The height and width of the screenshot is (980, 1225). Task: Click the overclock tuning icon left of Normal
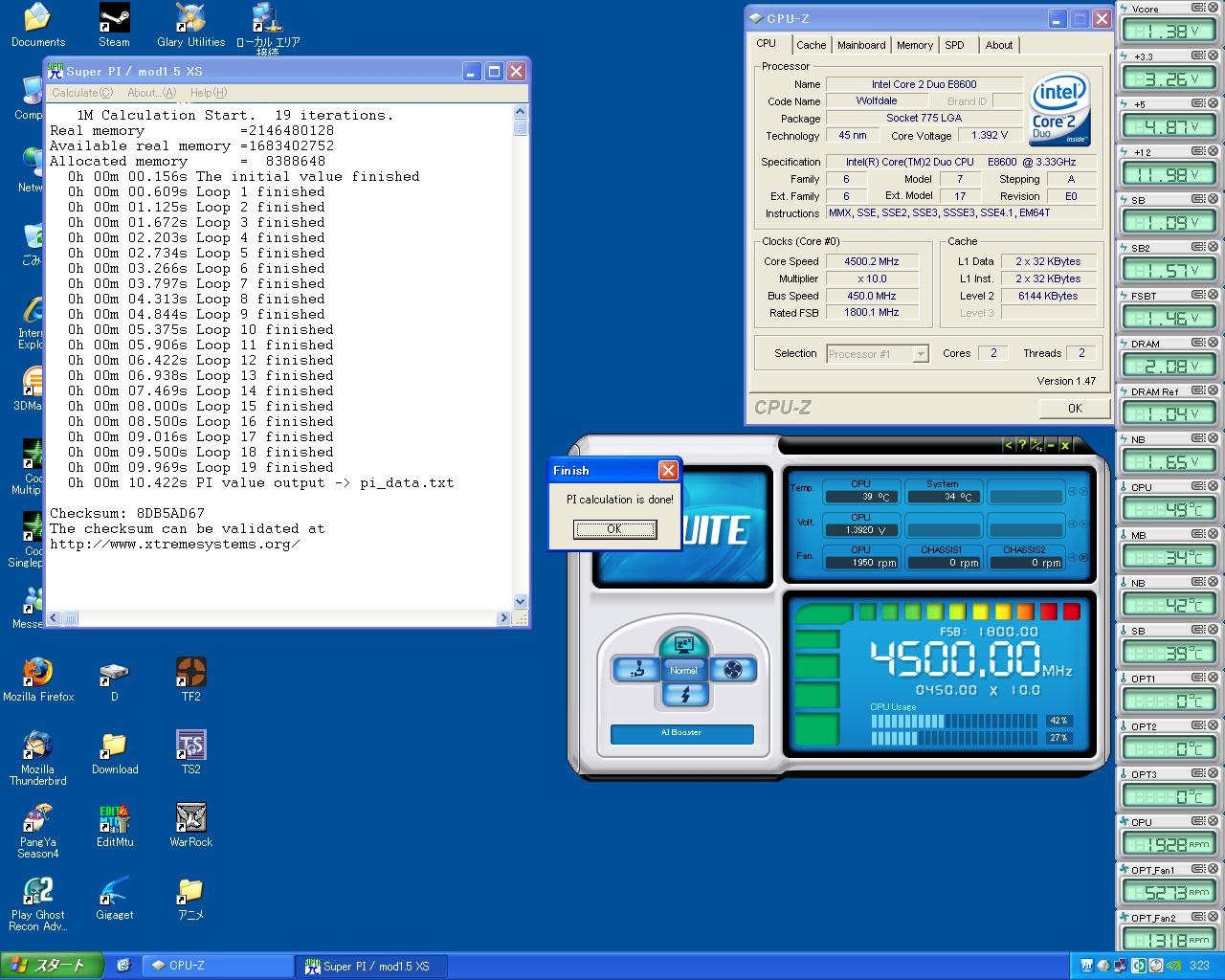coord(635,670)
